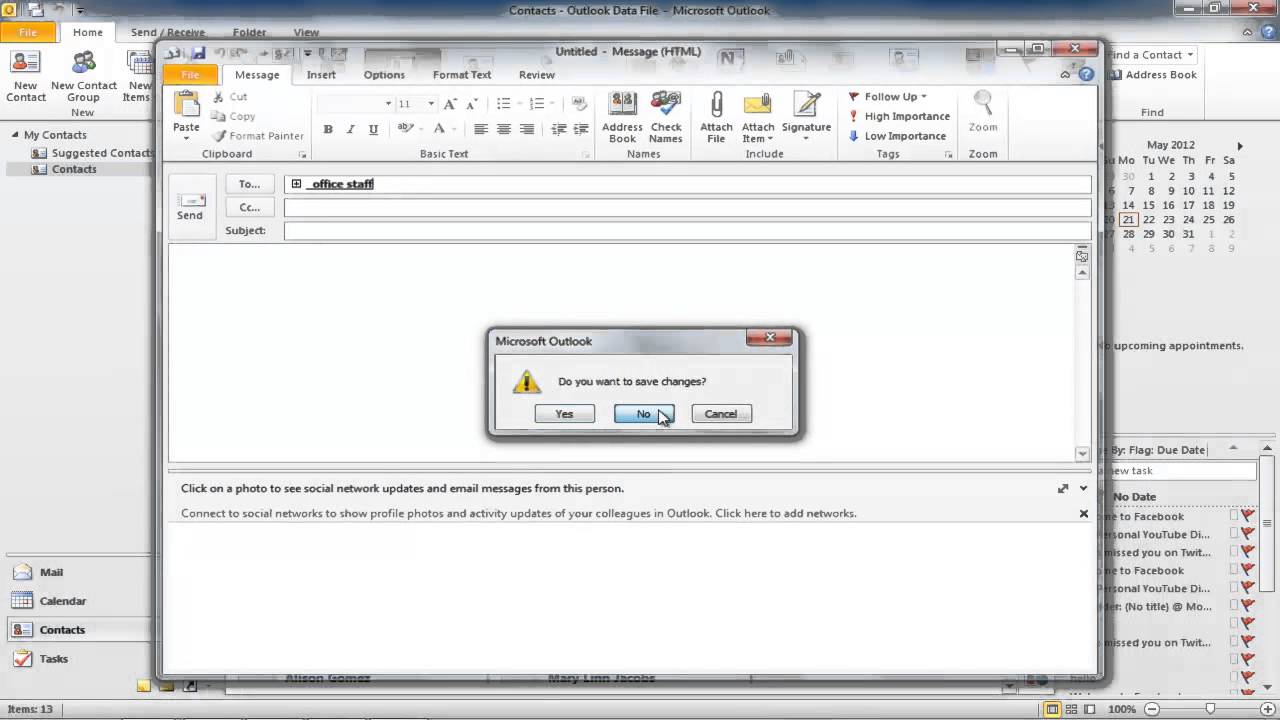Click No in the save changes dialog
The image size is (1280, 720).
(643, 414)
